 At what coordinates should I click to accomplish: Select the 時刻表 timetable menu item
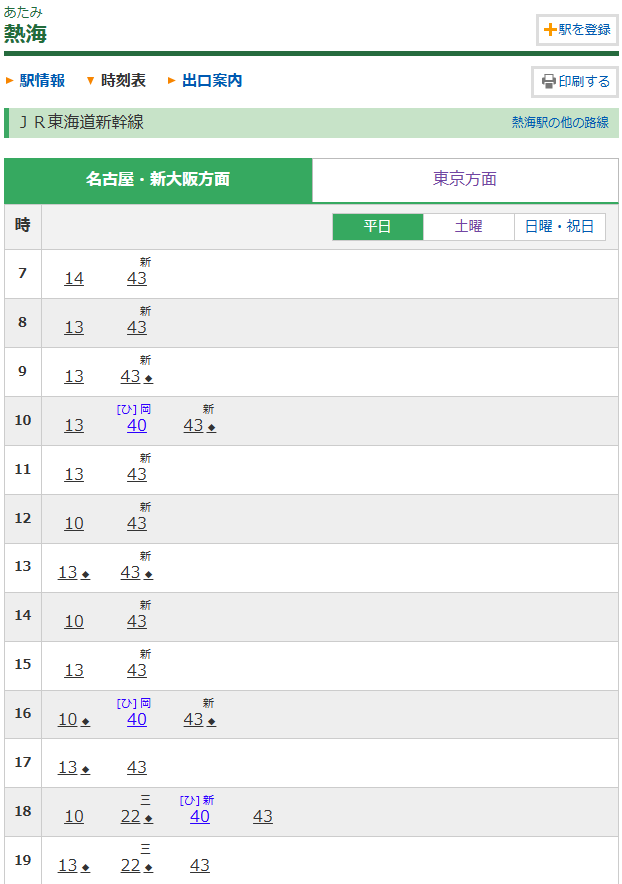click(x=123, y=80)
